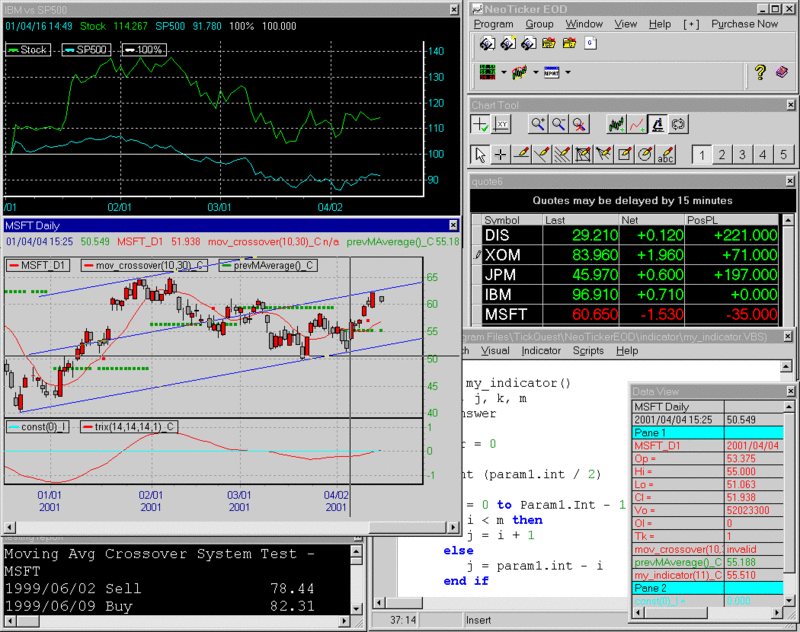Viewport: 800px width, 632px height.
Task: Click the refresh chart circular arrows icon
Action: (678, 124)
